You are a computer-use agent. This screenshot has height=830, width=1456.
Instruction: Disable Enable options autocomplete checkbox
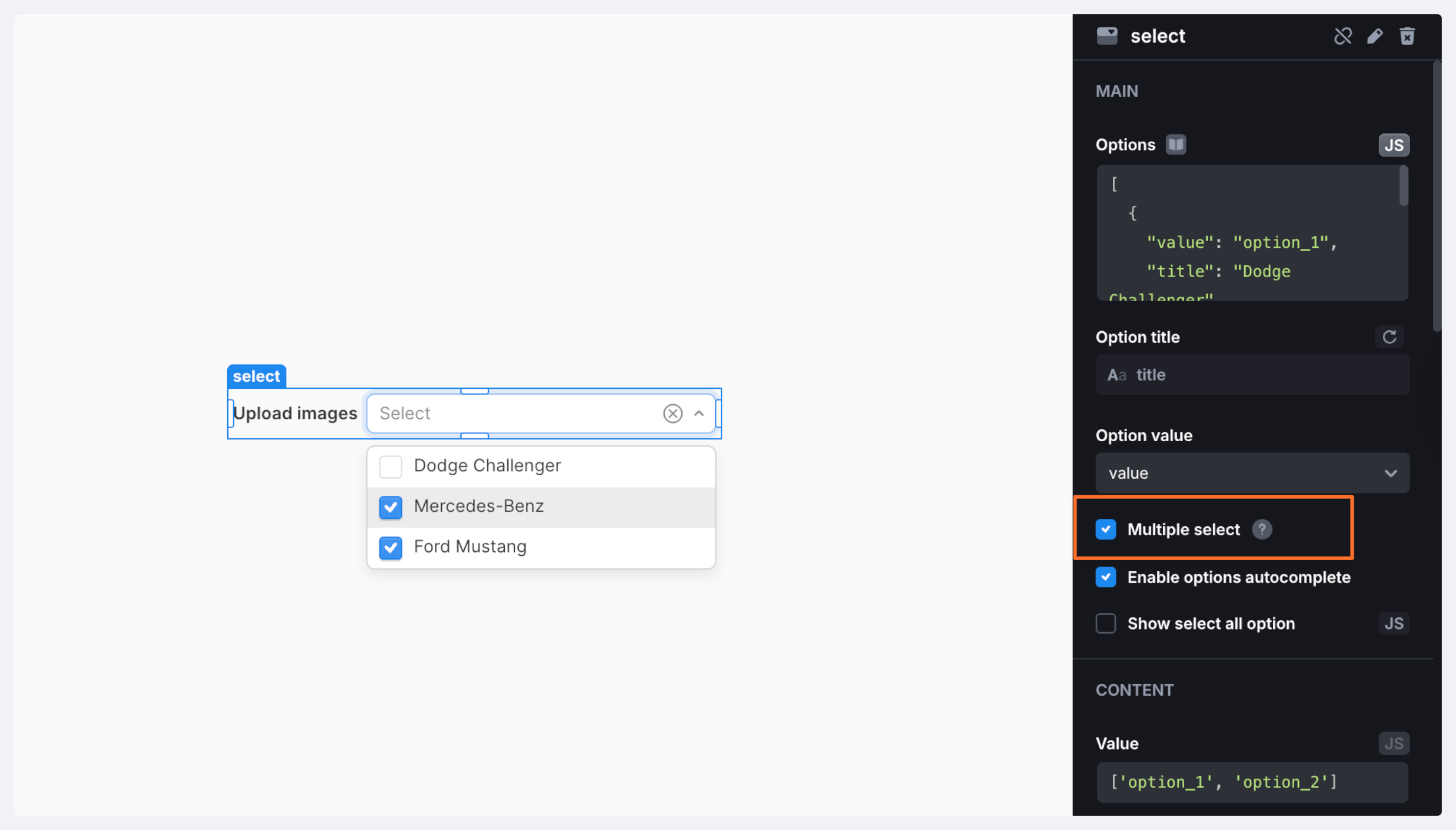pyautogui.click(x=1106, y=577)
